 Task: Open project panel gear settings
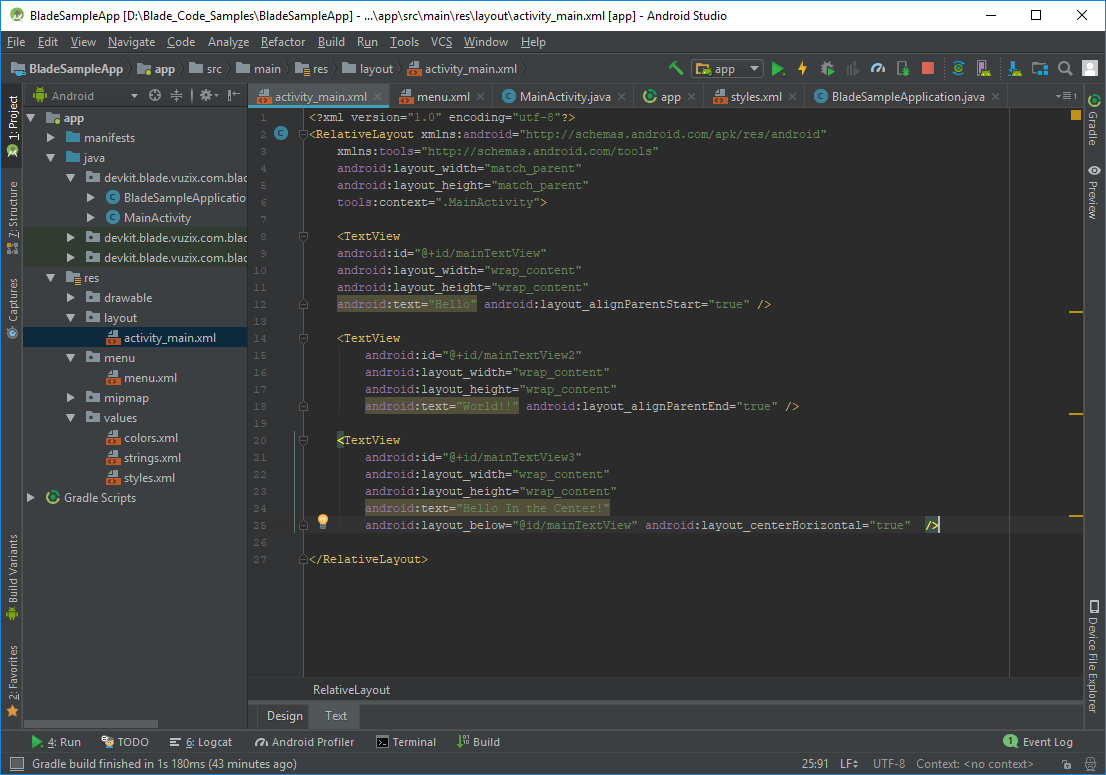pos(208,95)
